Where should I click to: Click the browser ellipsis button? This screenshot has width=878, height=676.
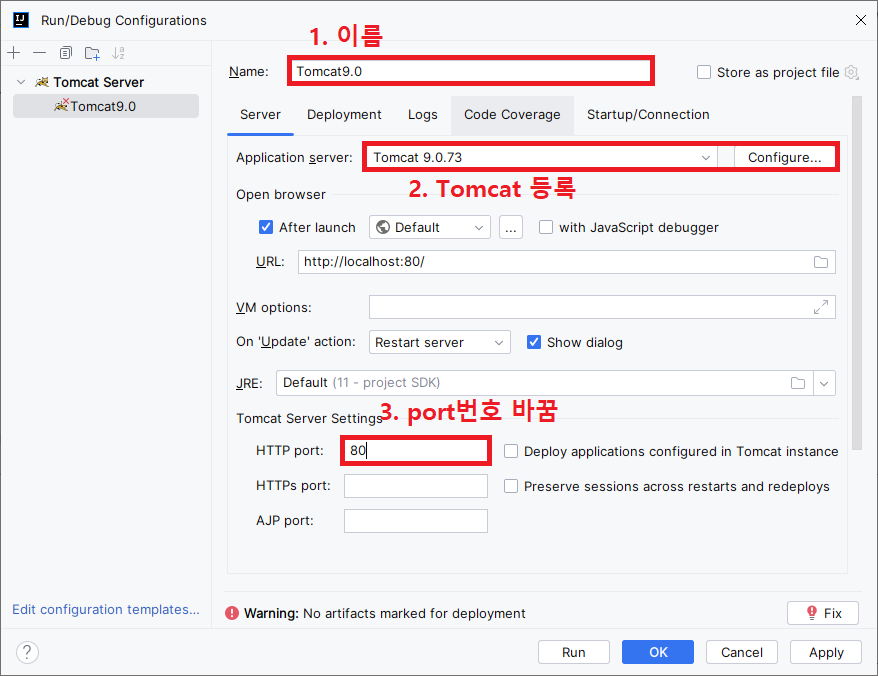[511, 227]
